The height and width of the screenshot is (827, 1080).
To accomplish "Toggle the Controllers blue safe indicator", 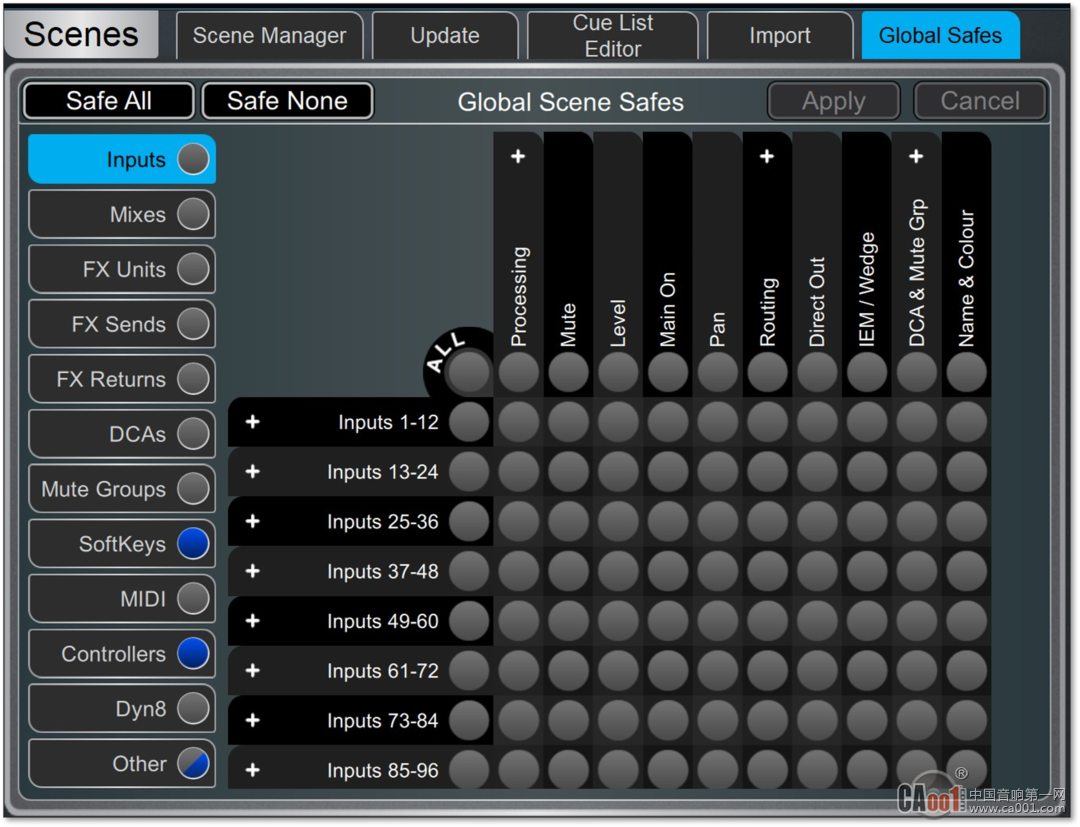I will [193, 654].
